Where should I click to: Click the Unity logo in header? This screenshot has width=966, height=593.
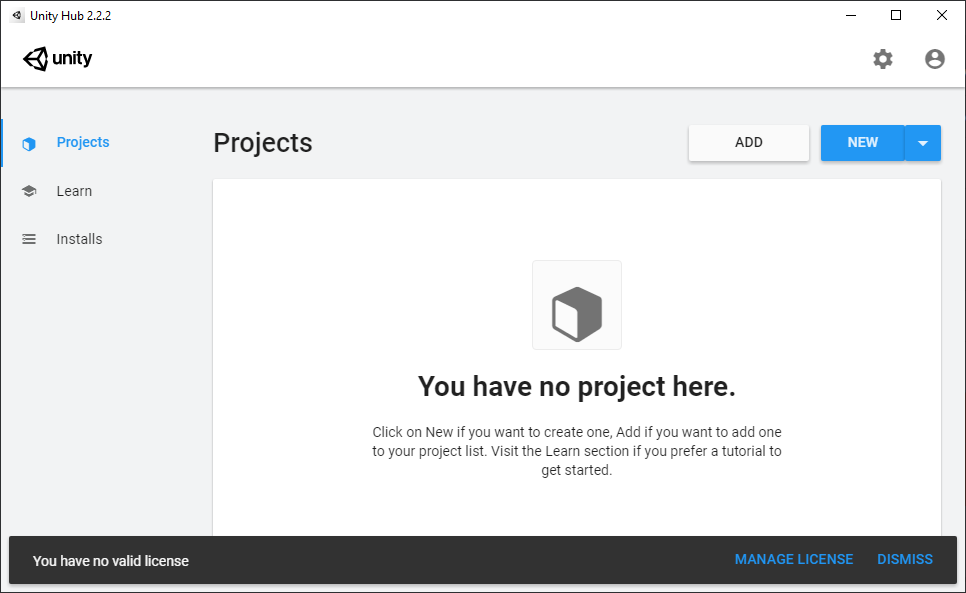tap(58, 58)
